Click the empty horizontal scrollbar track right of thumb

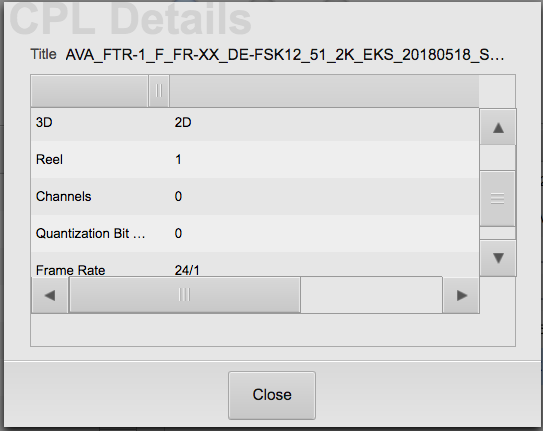pyautogui.click(x=371, y=295)
